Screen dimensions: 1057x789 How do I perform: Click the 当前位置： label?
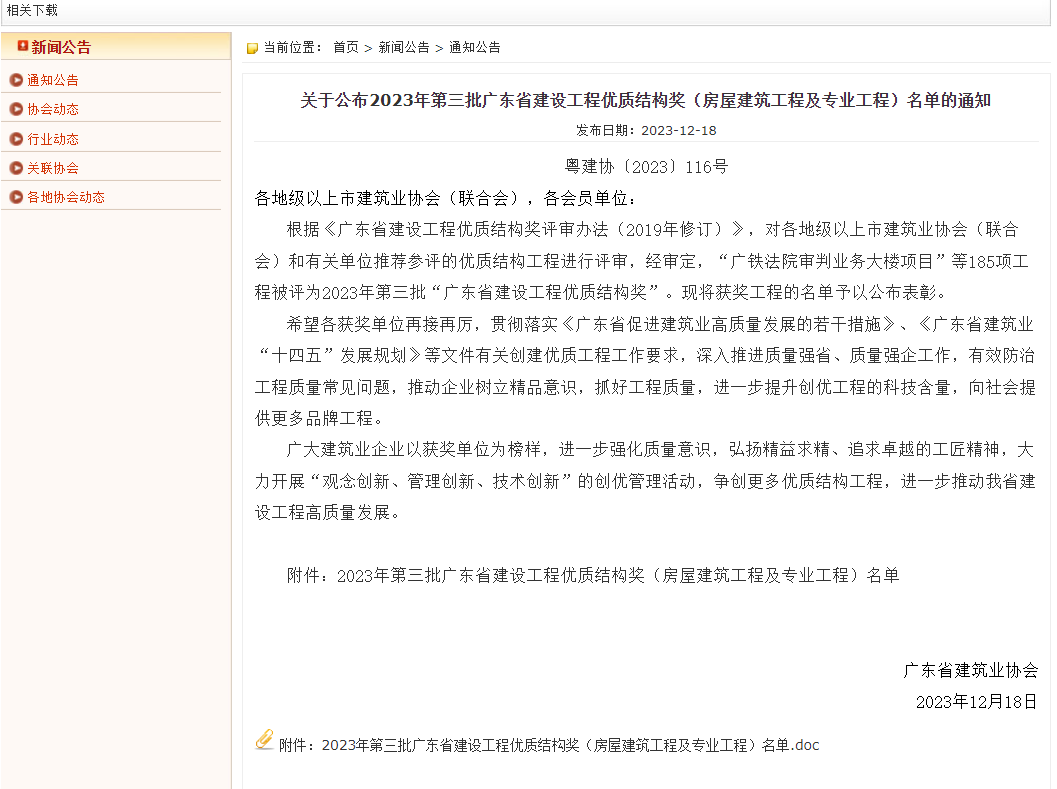(293, 47)
